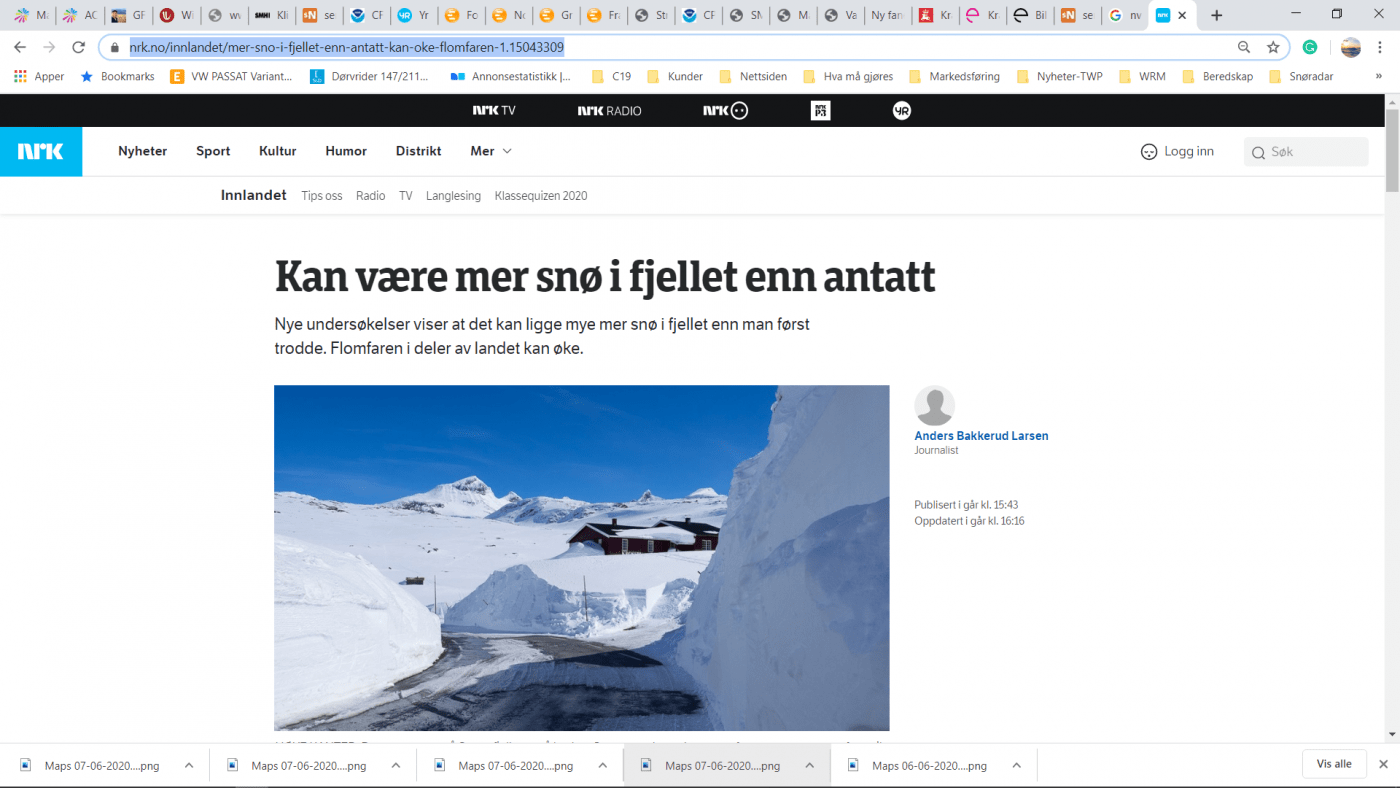The height and width of the screenshot is (788, 1400).
Task: Expand the Mer dropdown menu
Action: [491, 151]
